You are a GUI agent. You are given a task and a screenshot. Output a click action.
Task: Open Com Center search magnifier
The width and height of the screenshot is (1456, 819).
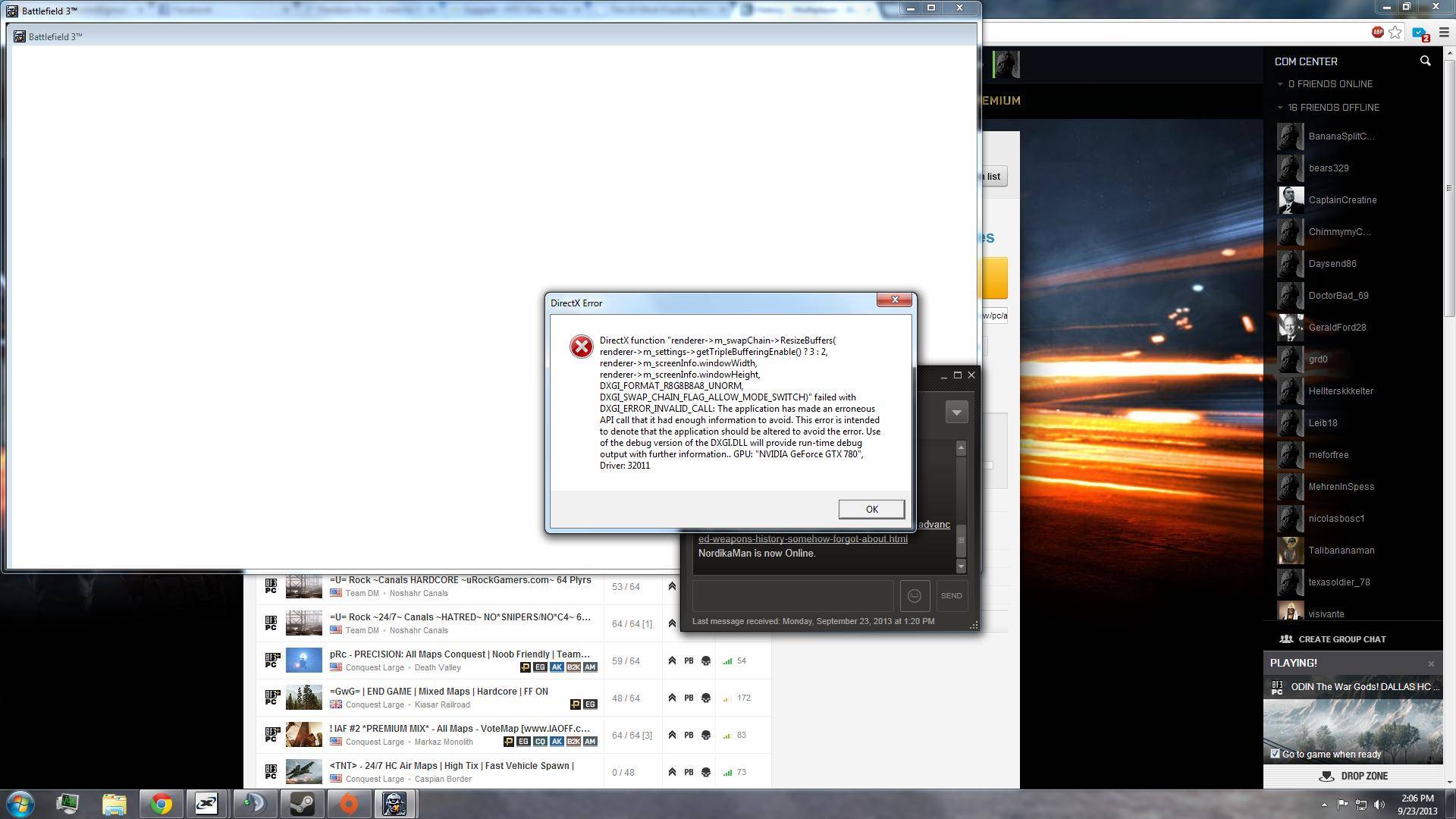[1425, 61]
